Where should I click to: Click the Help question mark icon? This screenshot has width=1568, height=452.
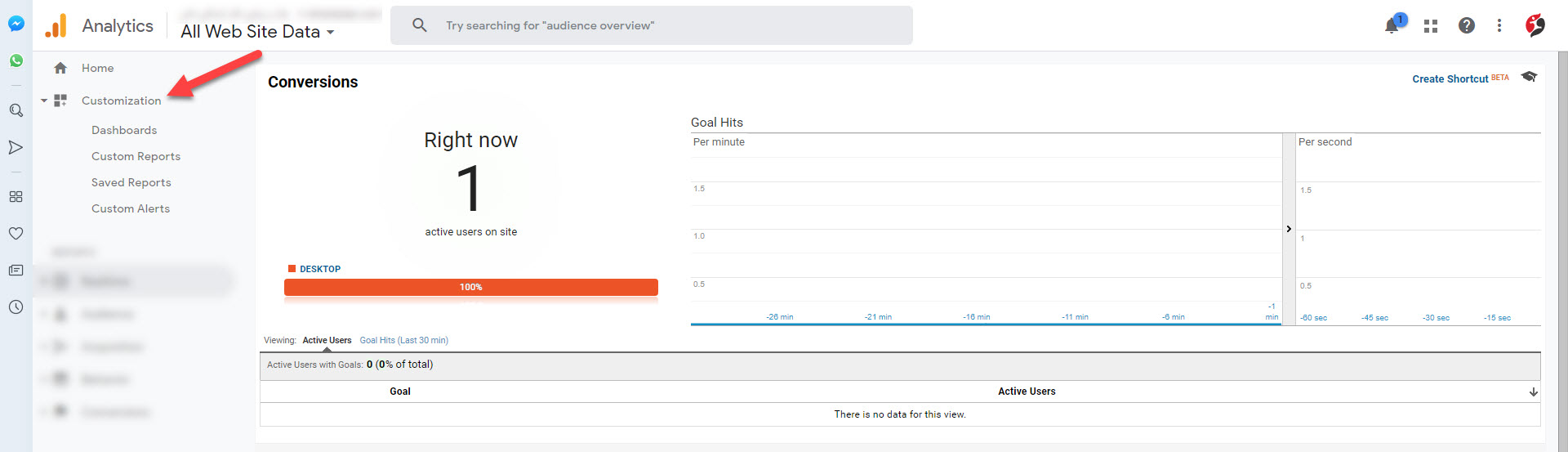point(1467,25)
